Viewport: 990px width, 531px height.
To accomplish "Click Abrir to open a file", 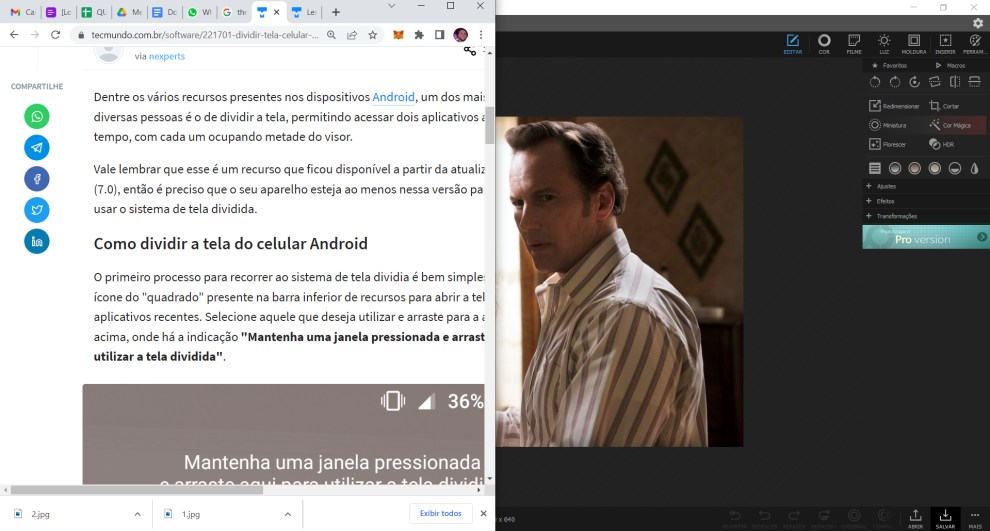I will 915,519.
